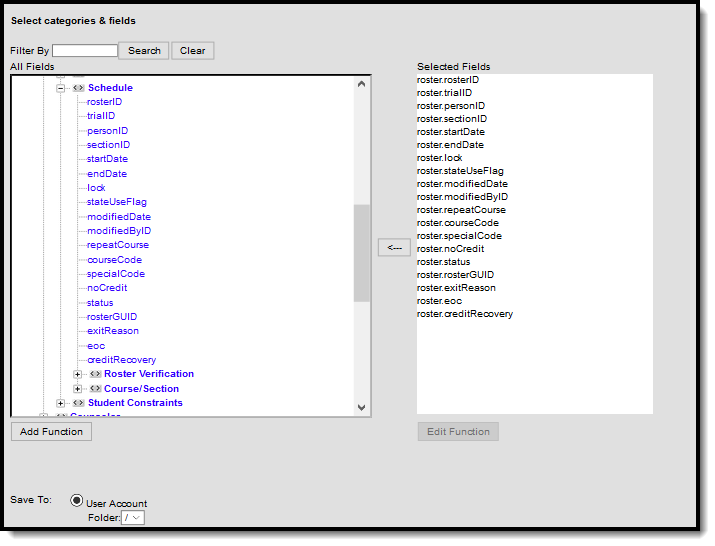Open the Folder dropdown
The image size is (715, 546).
point(133,518)
